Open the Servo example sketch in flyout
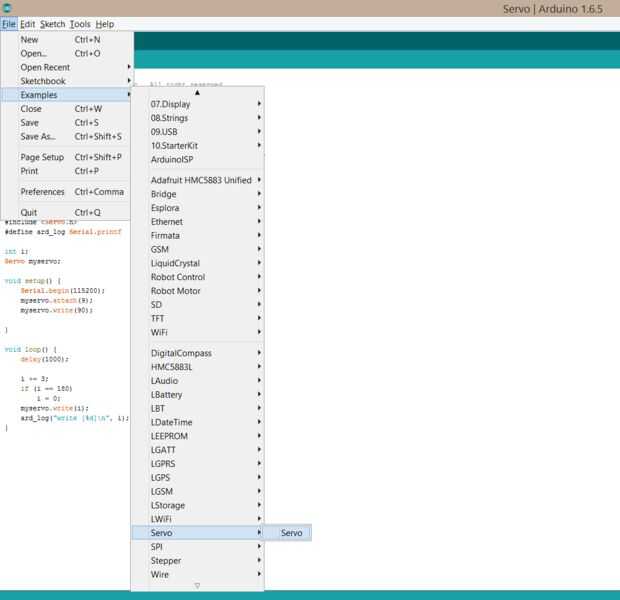 [287, 533]
